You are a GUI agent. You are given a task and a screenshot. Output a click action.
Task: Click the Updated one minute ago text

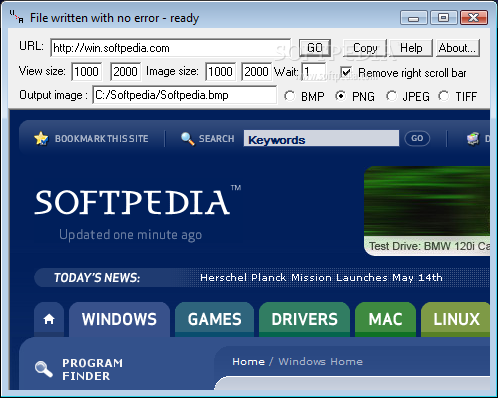pyautogui.click(x=130, y=235)
